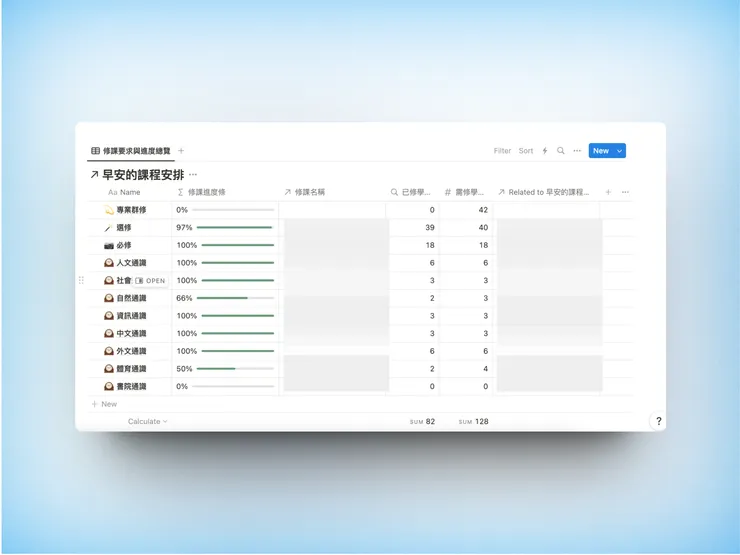This screenshot has height=555, width=740.
Task: Click the 人文通識 row icon
Action: pyautogui.click(x=109, y=263)
